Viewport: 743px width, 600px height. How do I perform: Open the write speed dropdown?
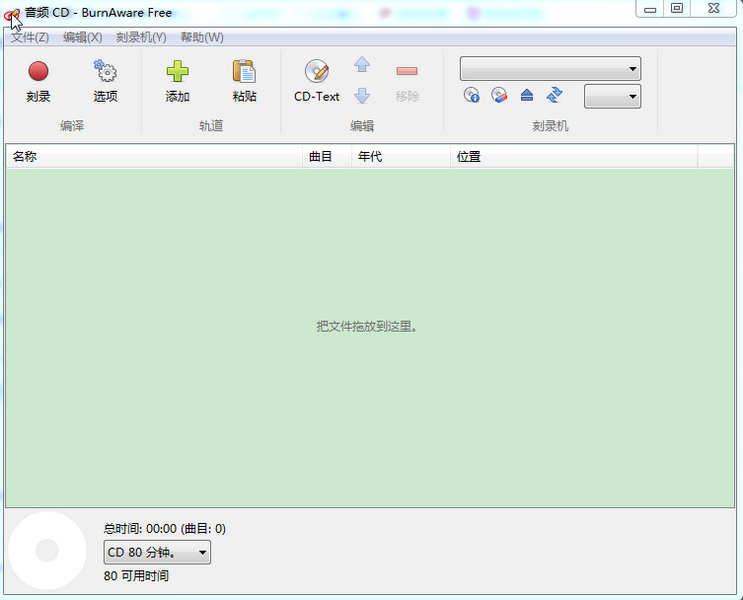(x=612, y=96)
